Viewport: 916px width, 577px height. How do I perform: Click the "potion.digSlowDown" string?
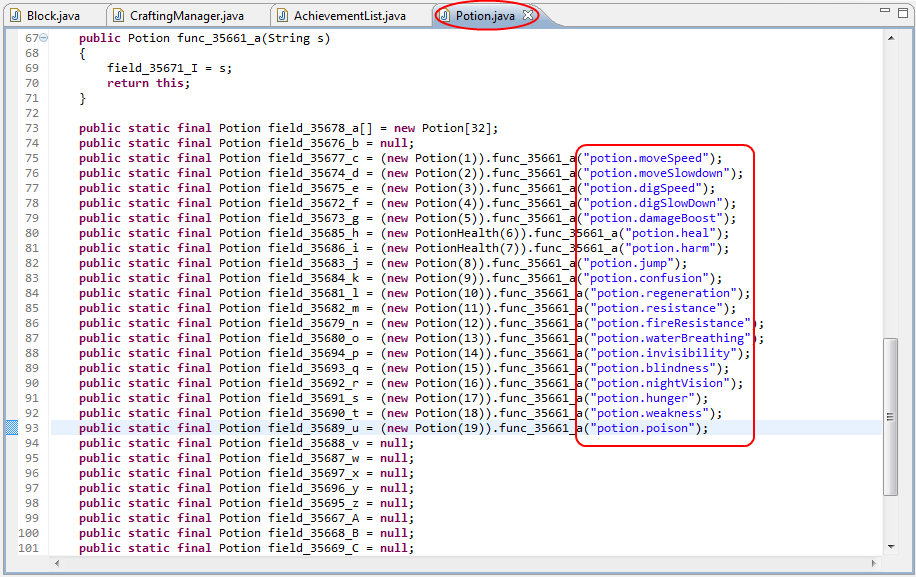coord(653,203)
